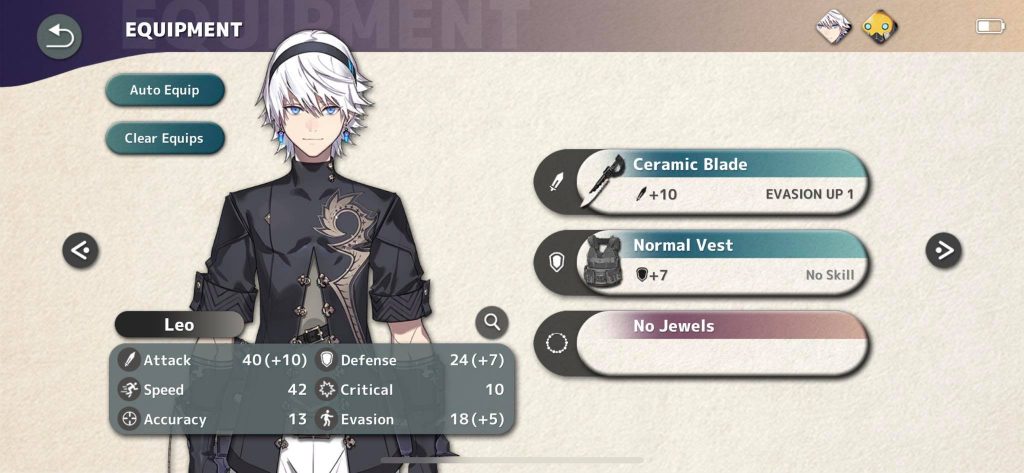The image size is (1024, 473).
Task: Tap the armor slot shield icon
Action: tap(556, 263)
